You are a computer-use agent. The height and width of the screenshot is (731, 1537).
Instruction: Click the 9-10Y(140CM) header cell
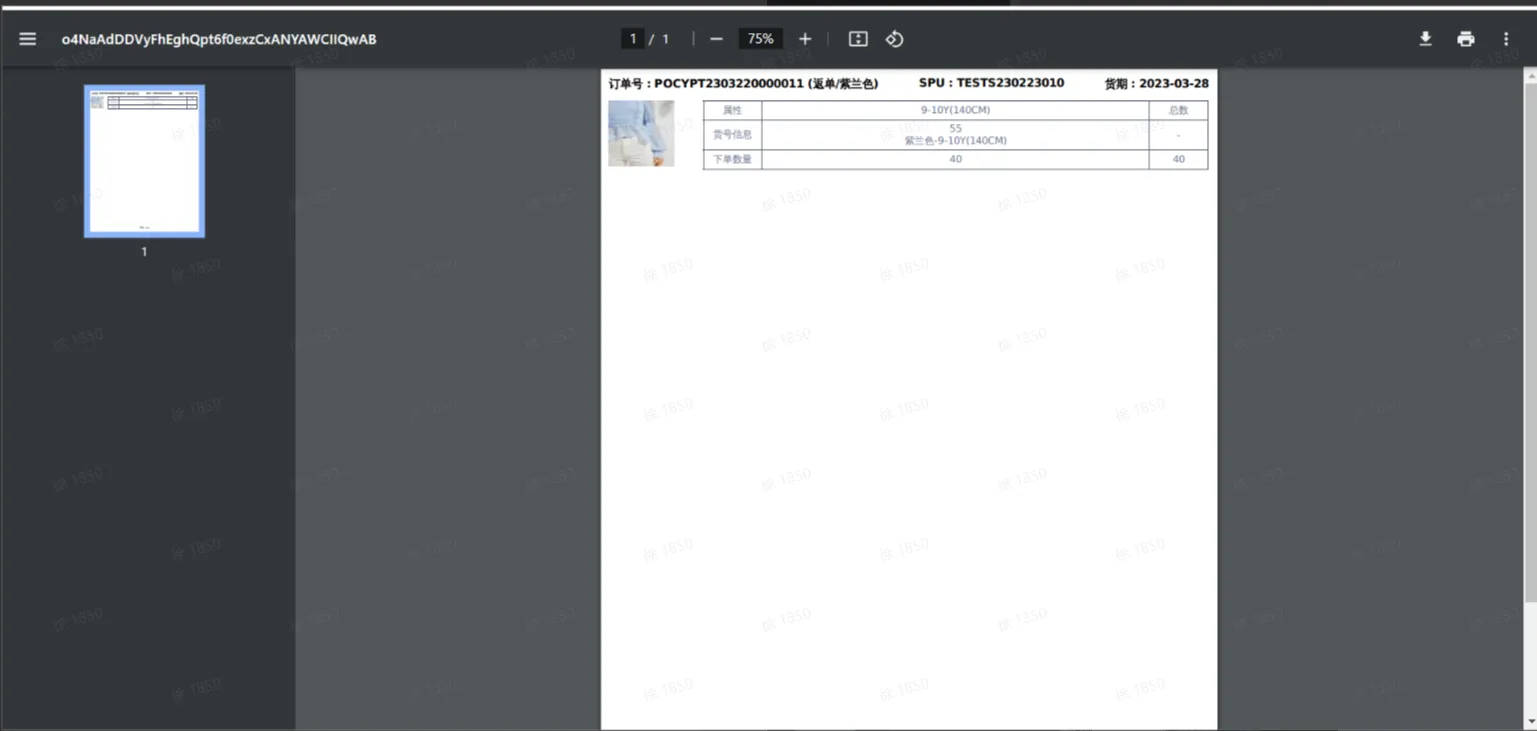[x=955, y=110]
